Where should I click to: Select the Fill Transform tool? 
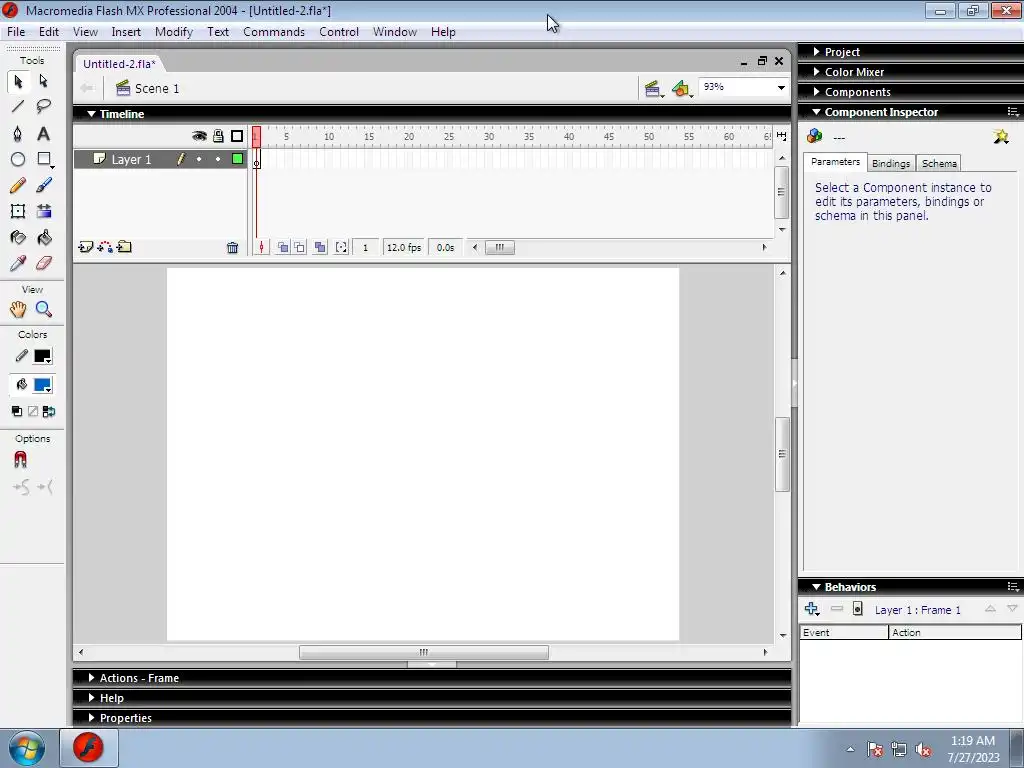44,211
